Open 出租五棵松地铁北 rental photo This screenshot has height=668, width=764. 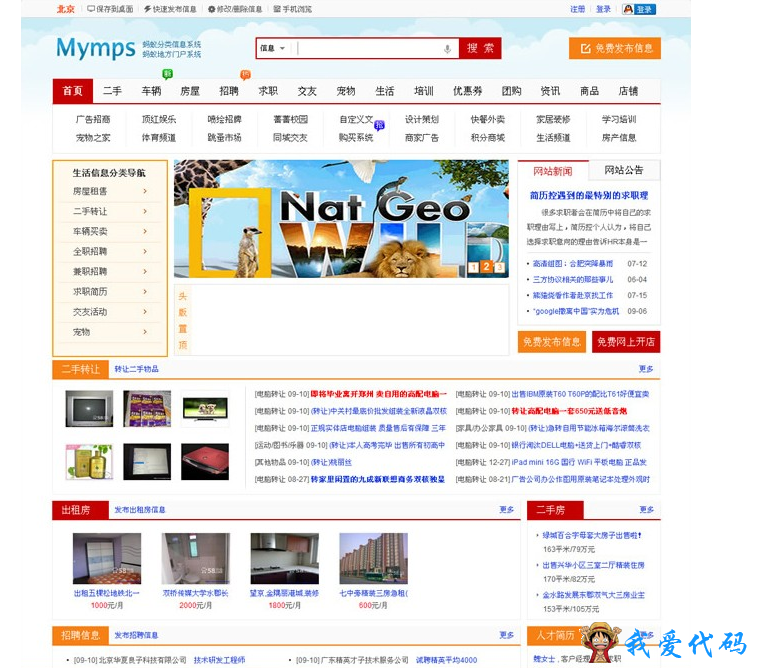(x=107, y=558)
